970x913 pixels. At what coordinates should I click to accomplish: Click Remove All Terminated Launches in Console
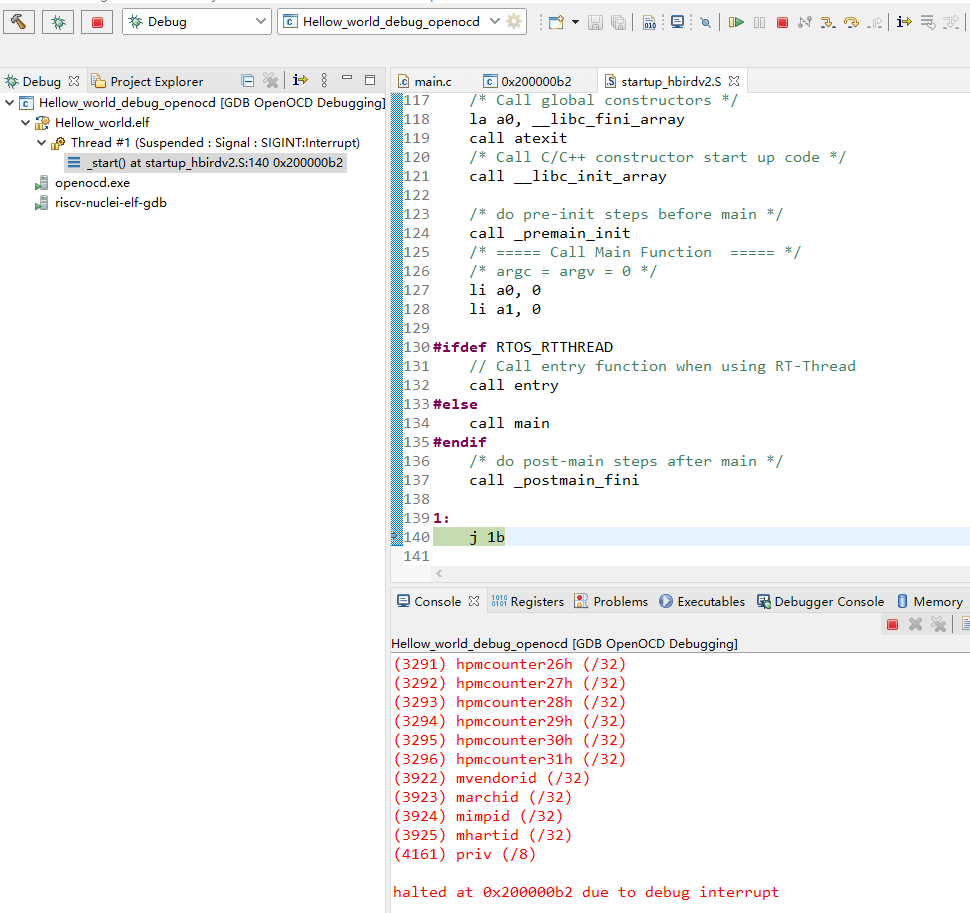[x=938, y=625]
